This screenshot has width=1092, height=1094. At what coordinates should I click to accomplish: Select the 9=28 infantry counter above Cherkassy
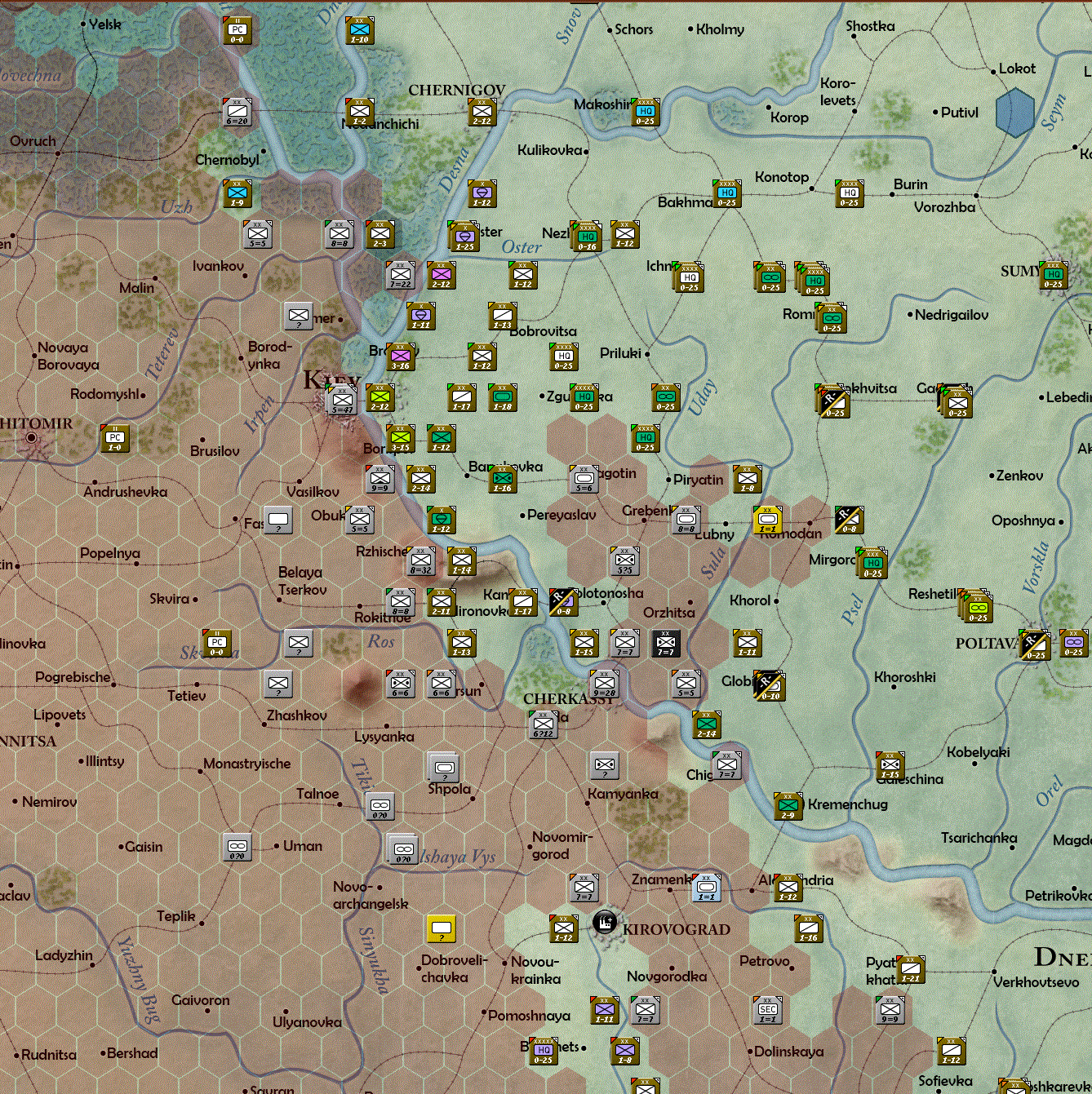pyautogui.click(x=605, y=683)
